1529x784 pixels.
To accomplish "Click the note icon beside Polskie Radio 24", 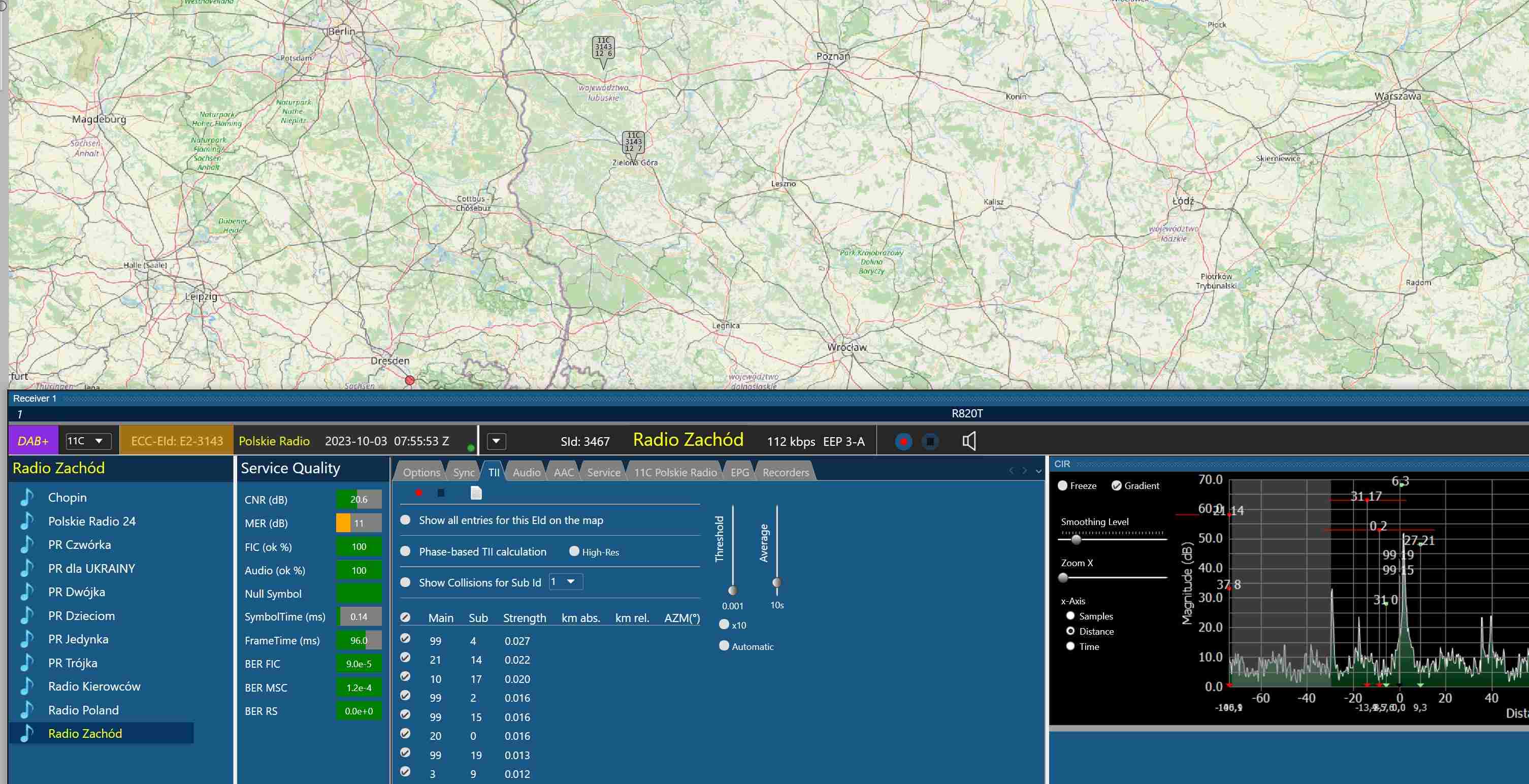I will pyautogui.click(x=27, y=521).
